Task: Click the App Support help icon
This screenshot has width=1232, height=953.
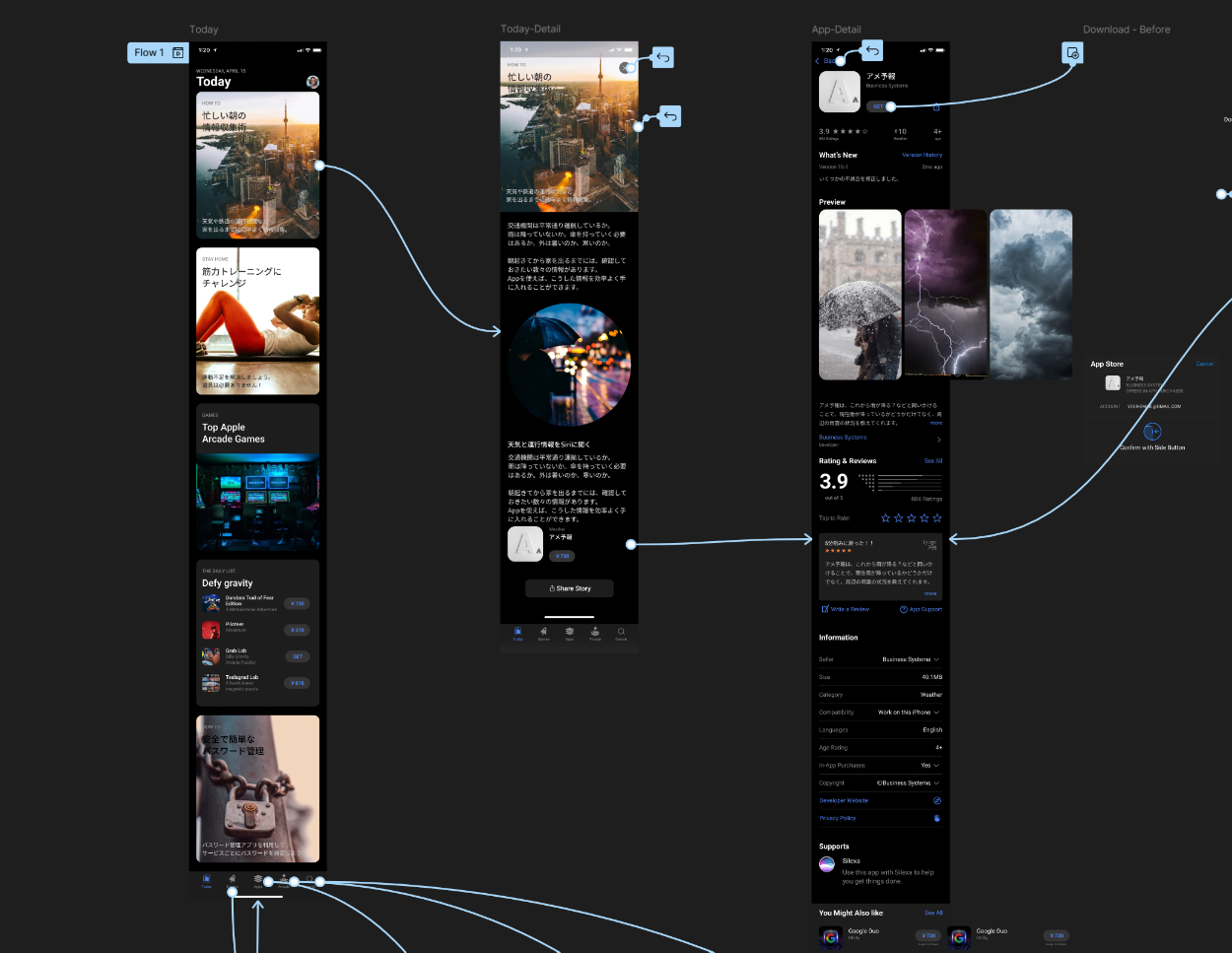Action: (x=903, y=609)
